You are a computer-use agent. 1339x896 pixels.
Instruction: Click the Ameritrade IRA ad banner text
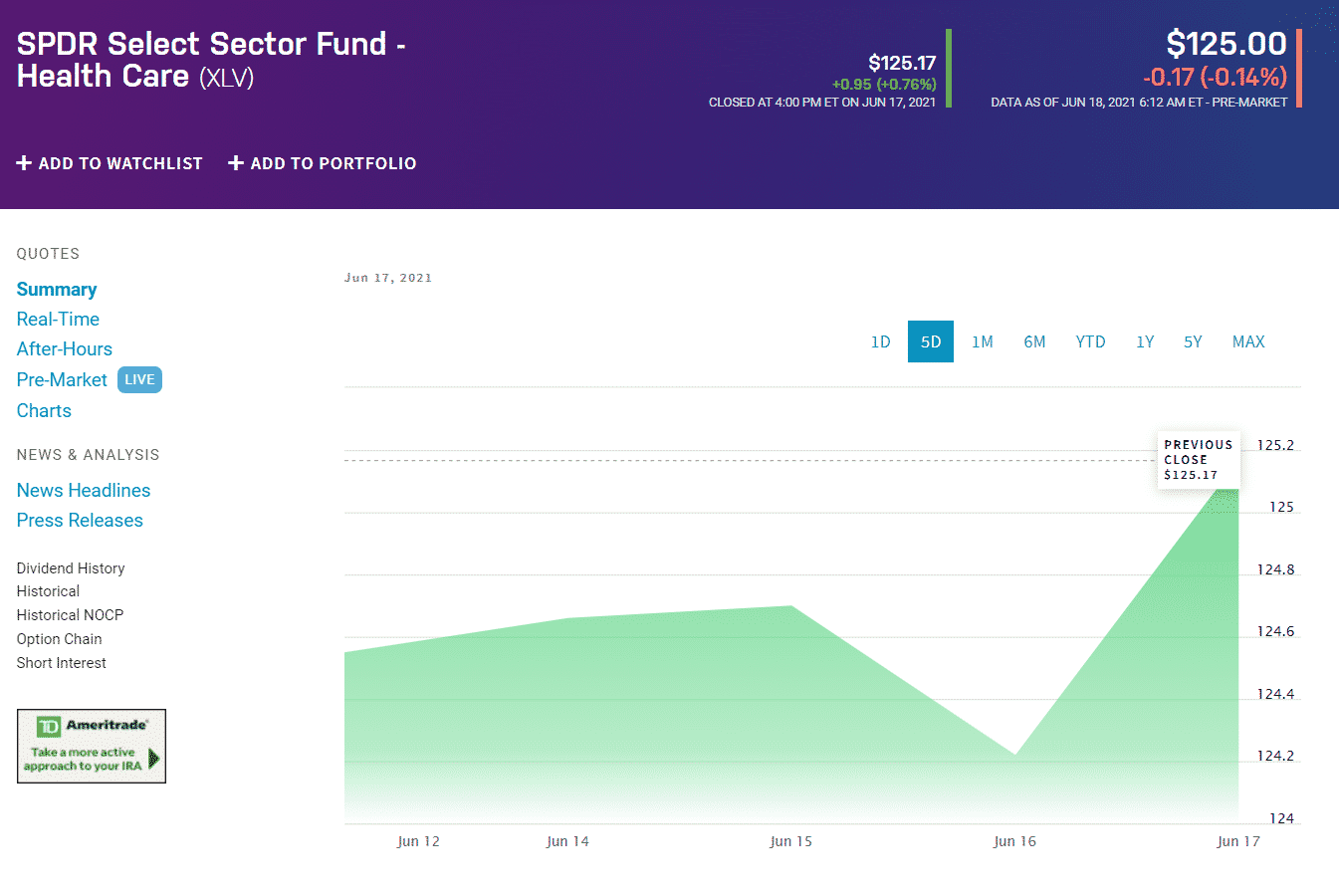click(x=84, y=760)
